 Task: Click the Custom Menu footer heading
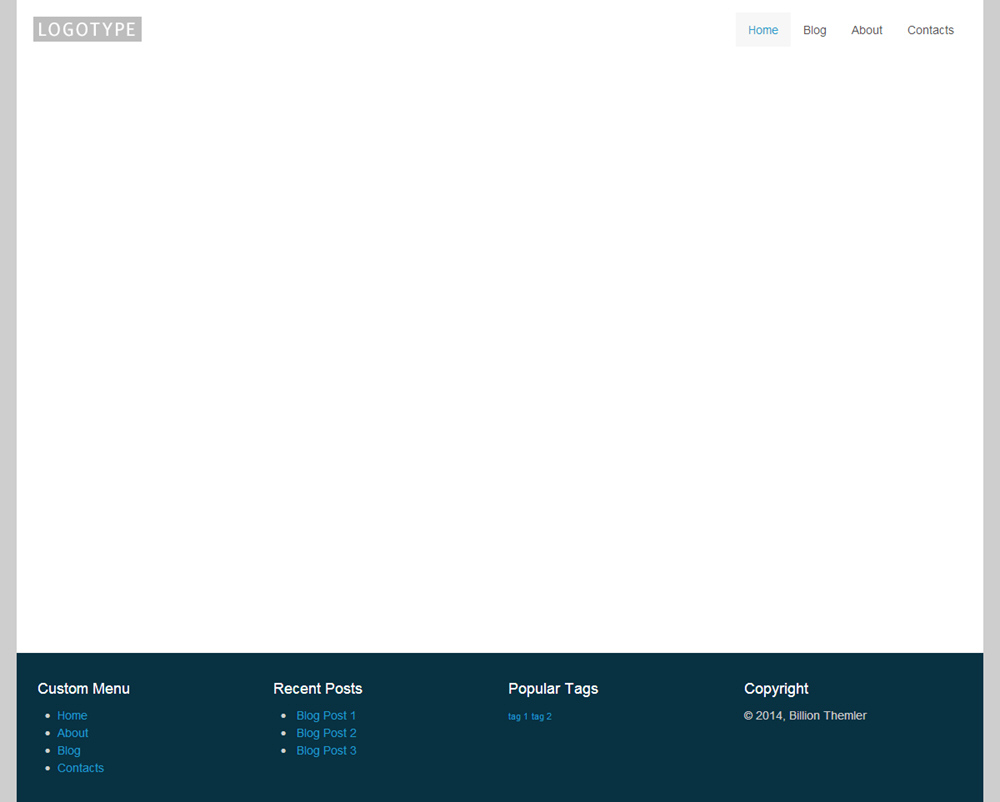point(84,689)
